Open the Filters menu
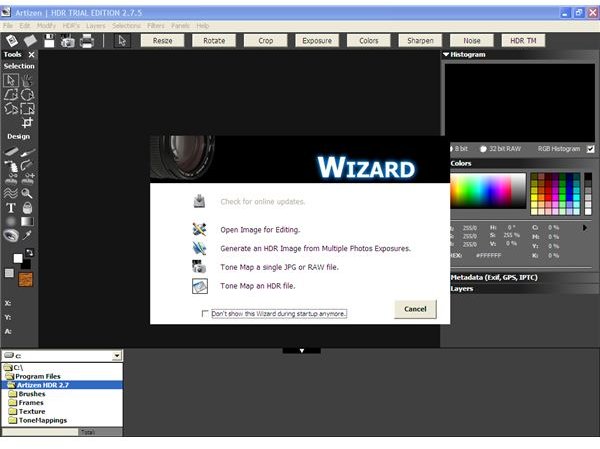 pos(156,26)
